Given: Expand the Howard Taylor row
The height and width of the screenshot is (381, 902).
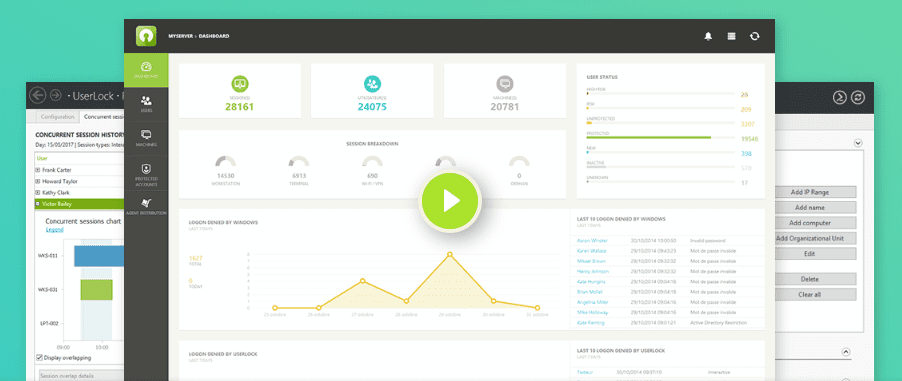Looking at the screenshot, I should click(37, 181).
